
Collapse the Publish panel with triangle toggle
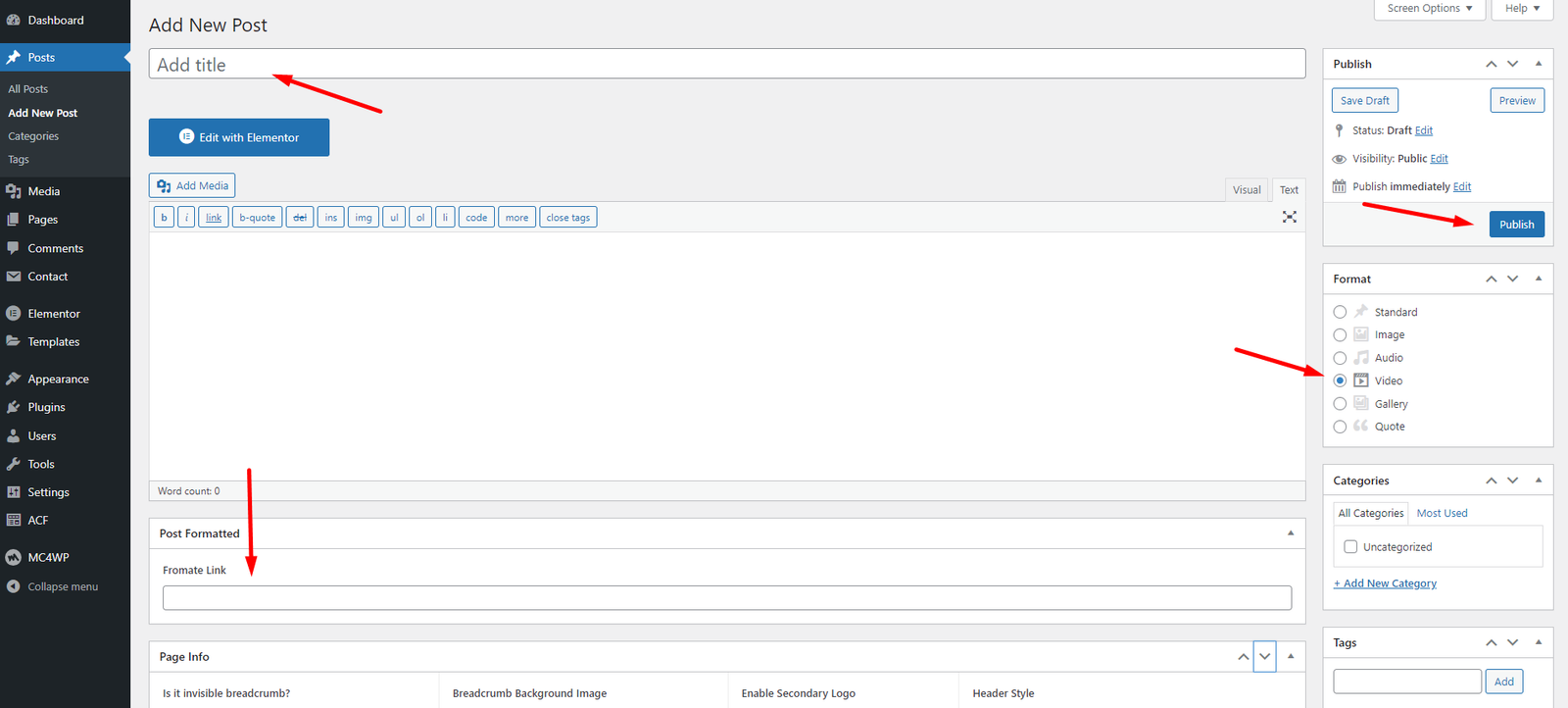click(x=1538, y=64)
